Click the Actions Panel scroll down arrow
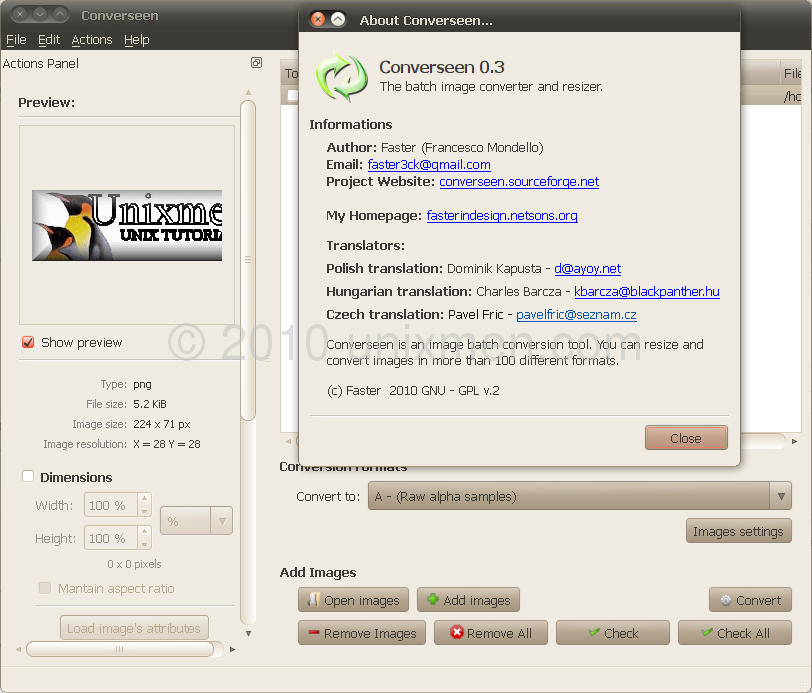This screenshot has width=812, height=693. pos(248,633)
